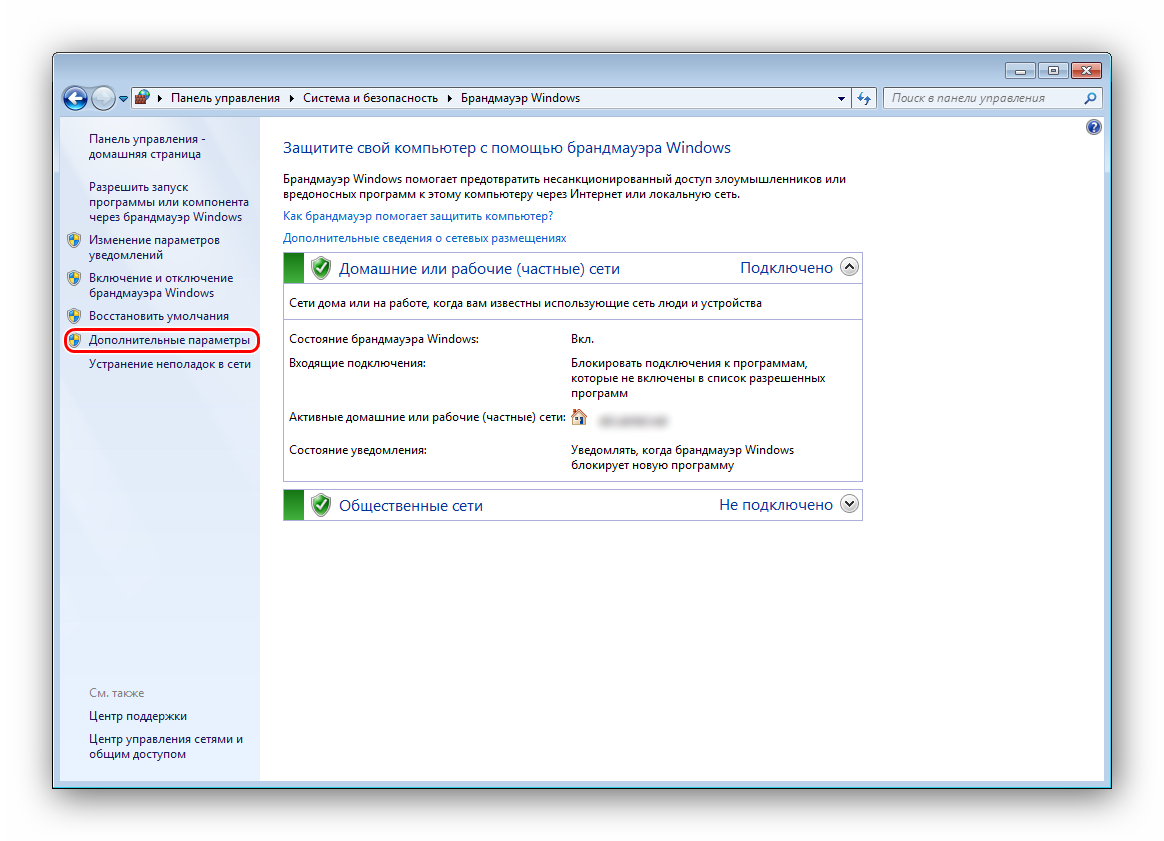
Task: Click 'Общественные сети' header text
Action: [411, 505]
